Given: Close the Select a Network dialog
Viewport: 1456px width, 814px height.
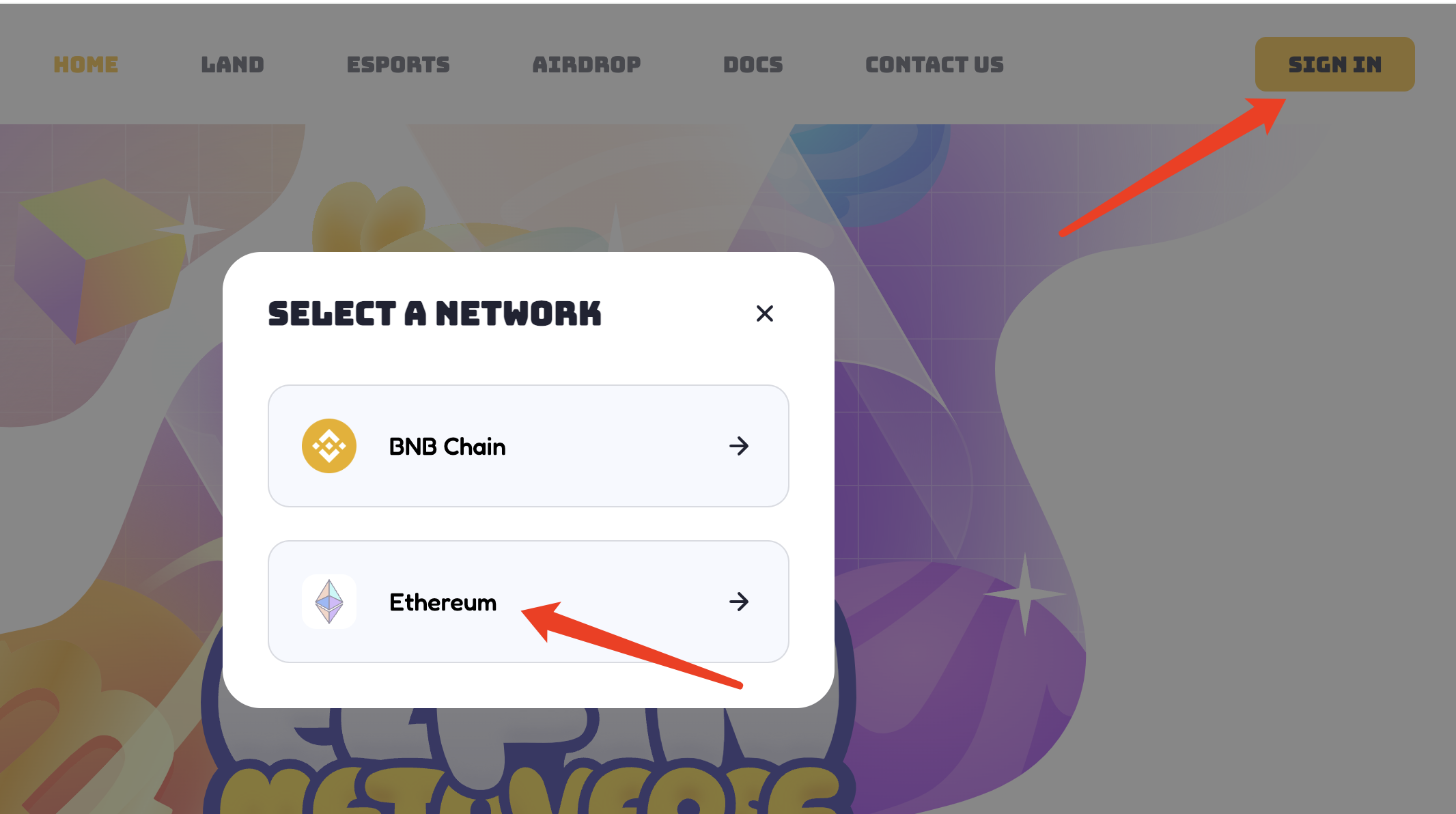Looking at the screenshot, I should [x=765, y=313].
